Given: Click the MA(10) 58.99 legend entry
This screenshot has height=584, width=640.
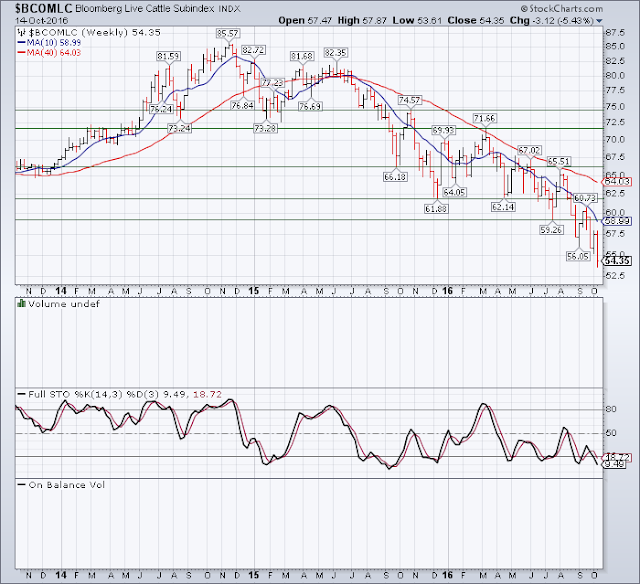Looking at the screenshot, I should point(49,42).
